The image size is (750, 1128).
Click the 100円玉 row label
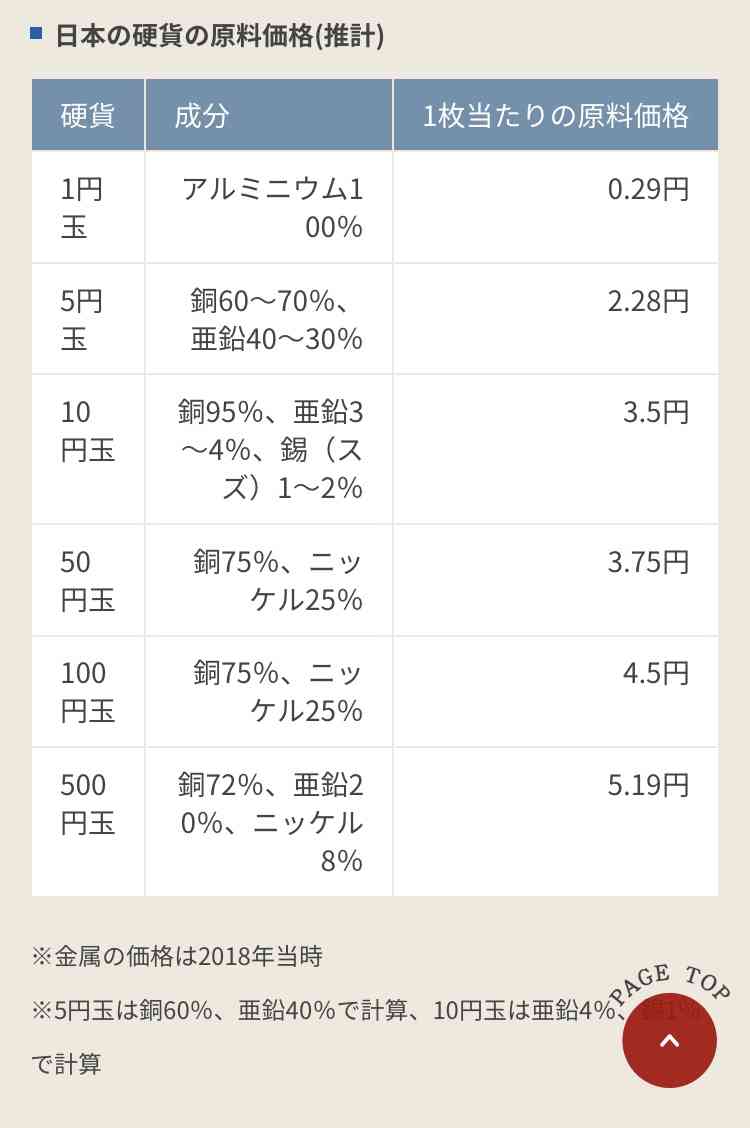pyautogui.click(x=88, y=692)
